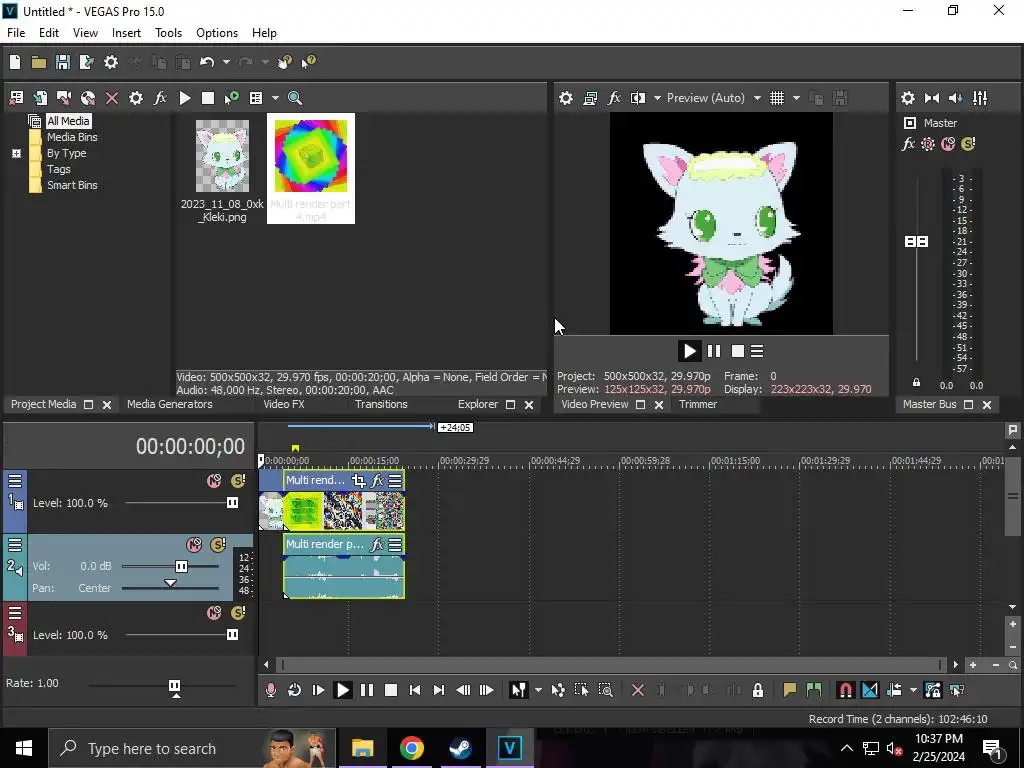Click Go to Start in timeline transport
This screenshot has height=768, width=1024.
(x=415, y=690)
